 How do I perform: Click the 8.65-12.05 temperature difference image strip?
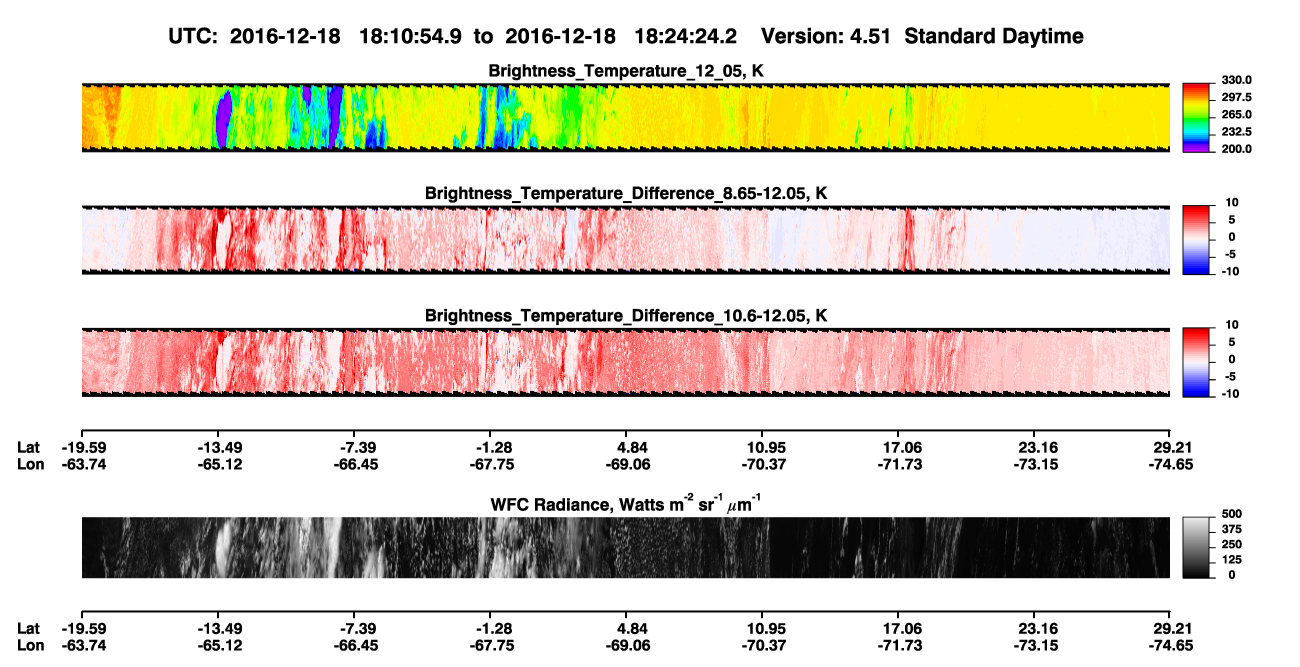(625, 239)
